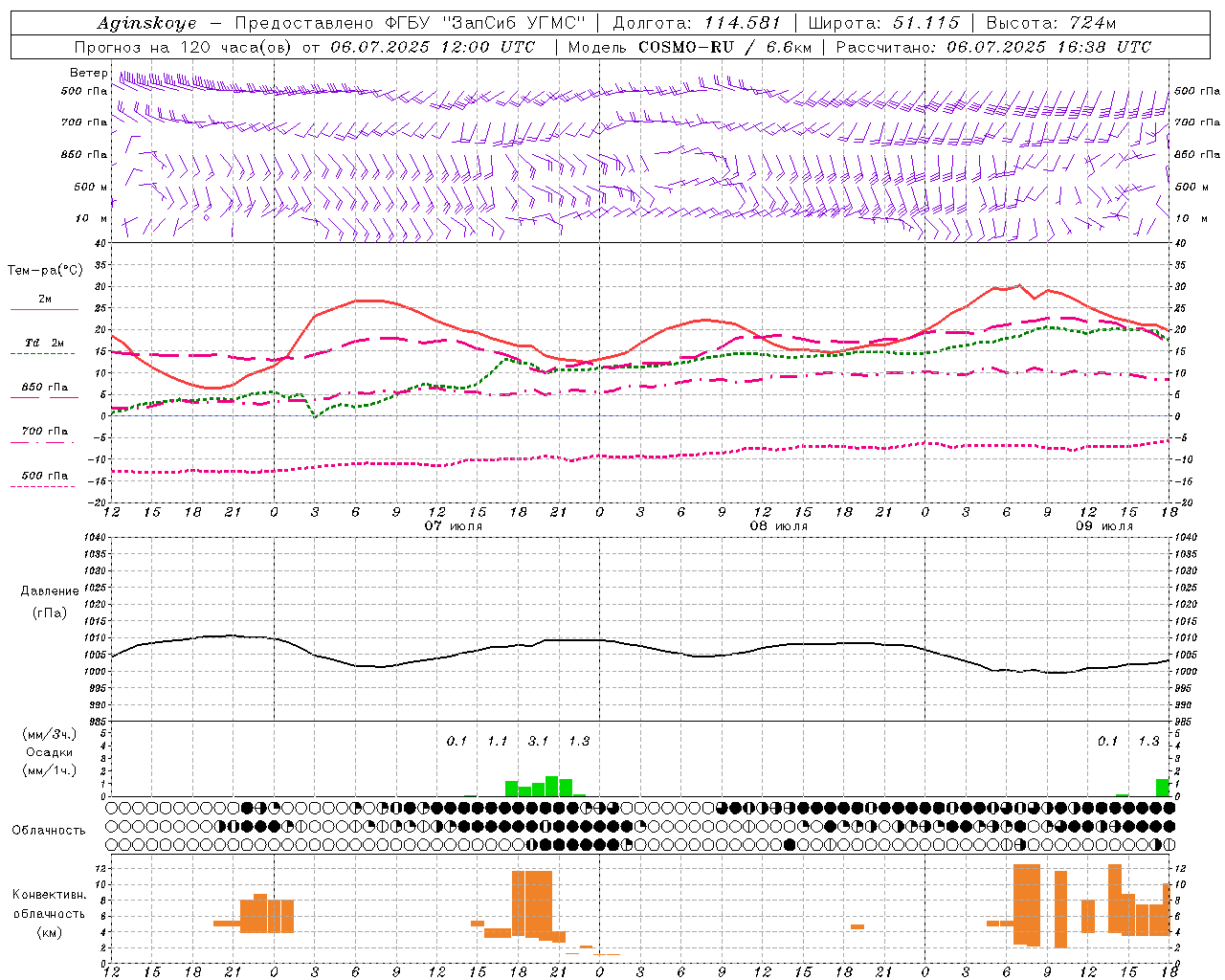1225x980 pixels.
Task: Click the Модель COSMO-RU / 6.6км label
Action: [x=690, y=47]
